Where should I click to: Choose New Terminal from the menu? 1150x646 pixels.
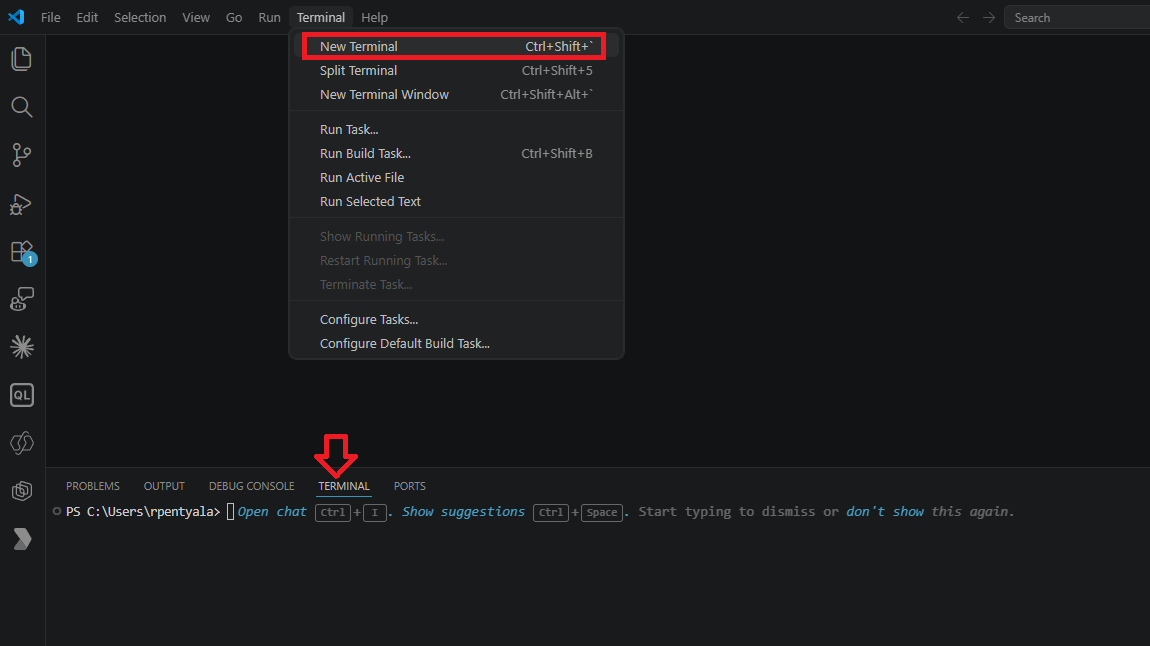coord(456,46)
